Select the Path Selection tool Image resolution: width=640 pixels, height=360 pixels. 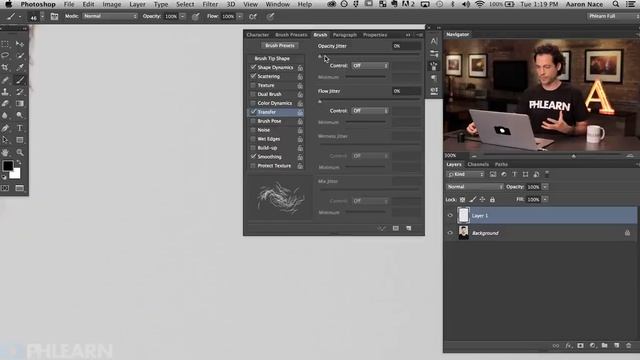coord(5,140)
